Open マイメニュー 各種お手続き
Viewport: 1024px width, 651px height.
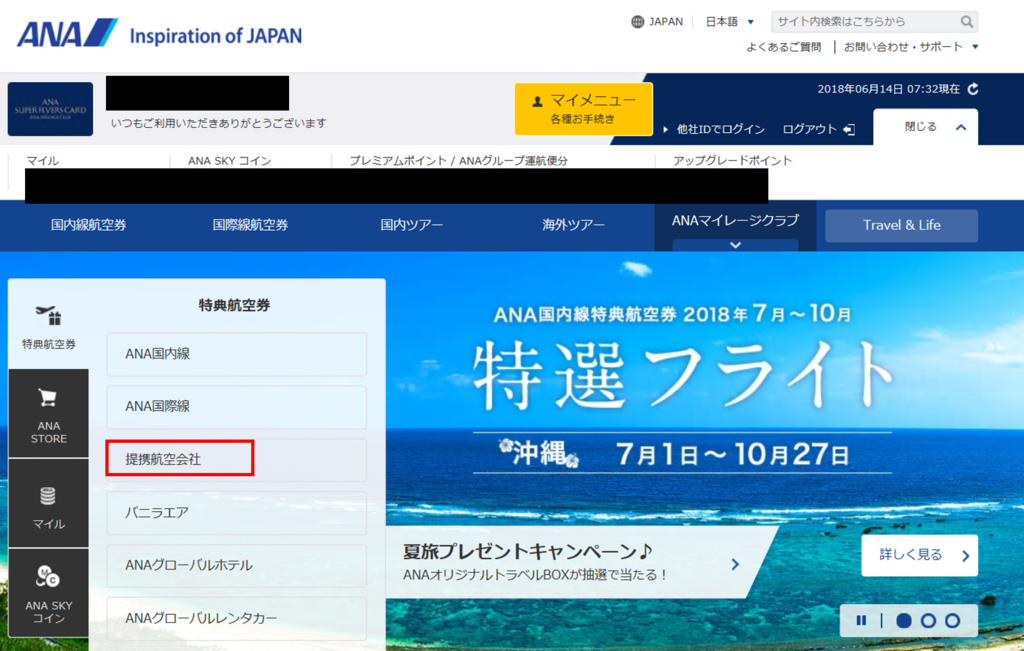pyautogui.click(x=583, y=108)
